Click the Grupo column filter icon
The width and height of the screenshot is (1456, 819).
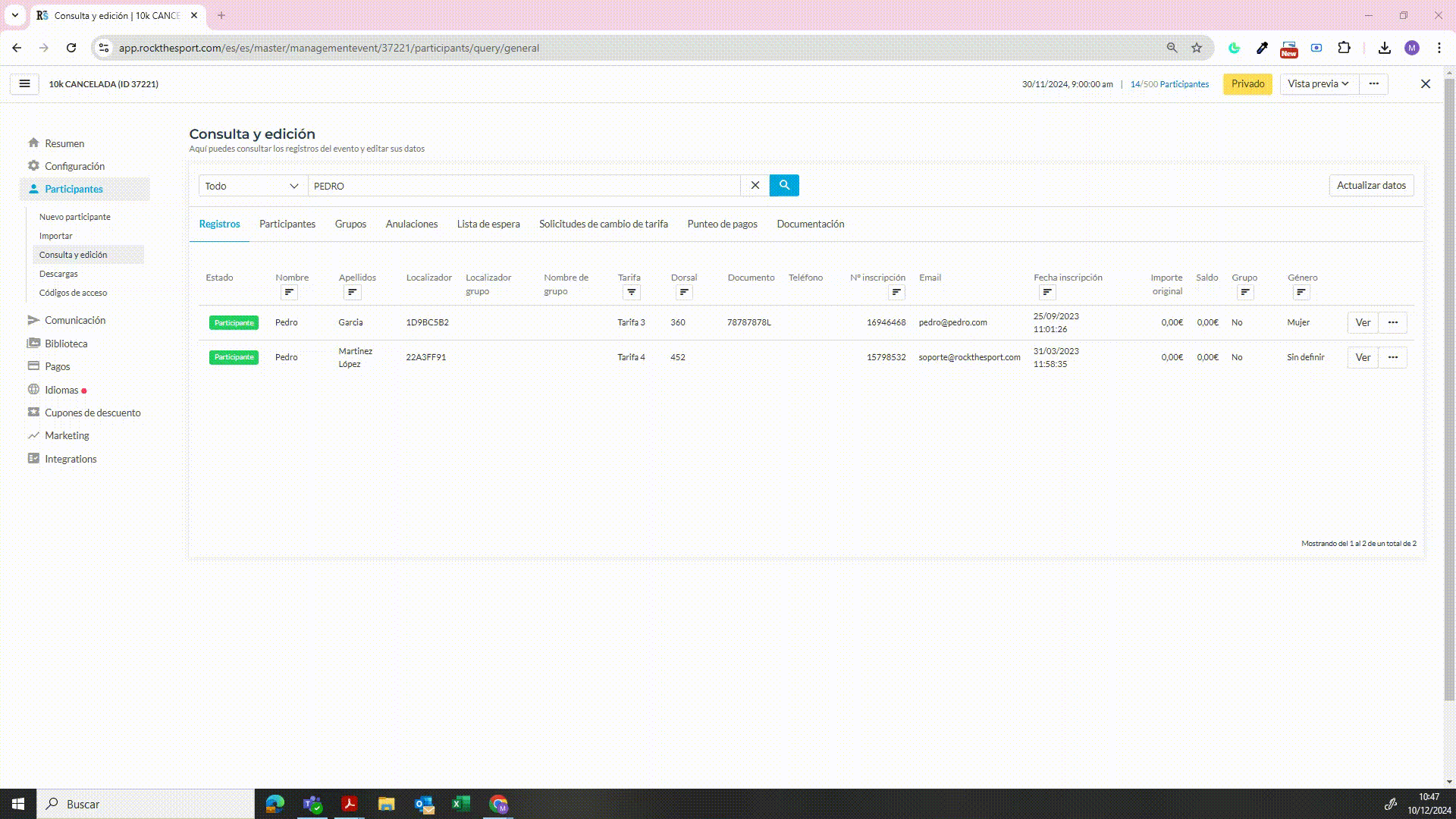click(1245, 293)
